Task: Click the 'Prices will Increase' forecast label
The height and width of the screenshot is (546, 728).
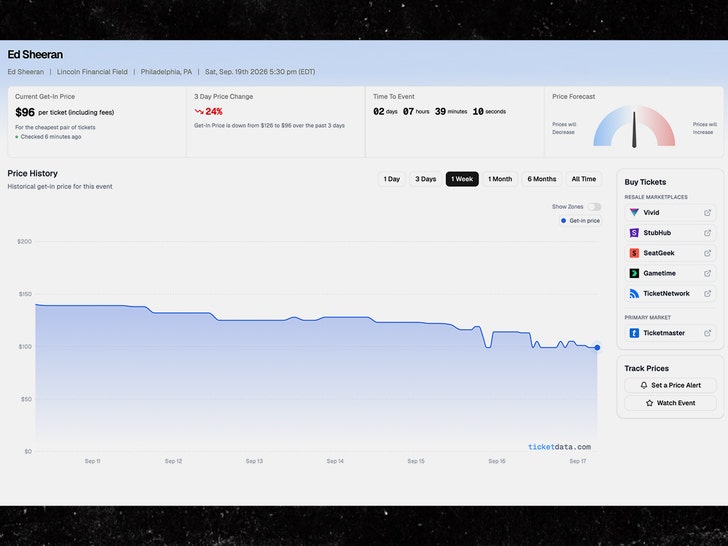Action: pos(705,128)
